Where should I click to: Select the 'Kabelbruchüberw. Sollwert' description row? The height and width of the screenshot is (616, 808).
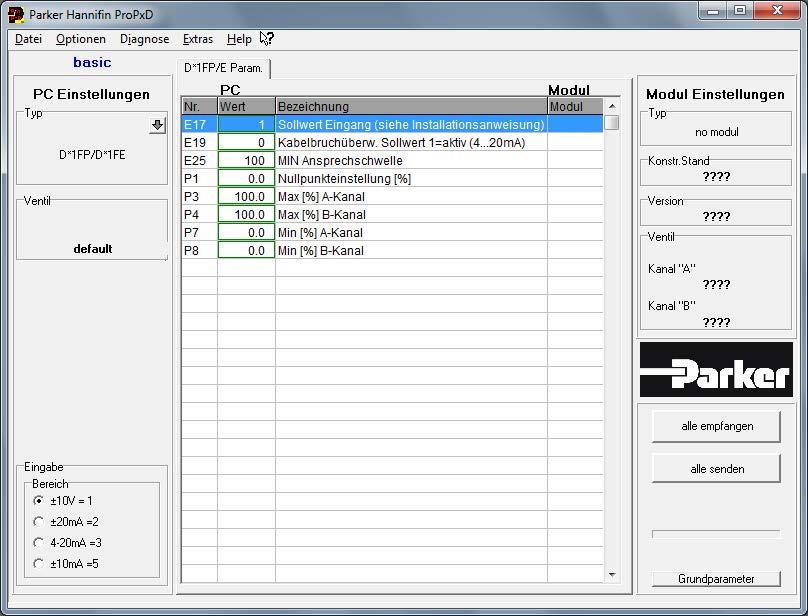coord(411,142)
